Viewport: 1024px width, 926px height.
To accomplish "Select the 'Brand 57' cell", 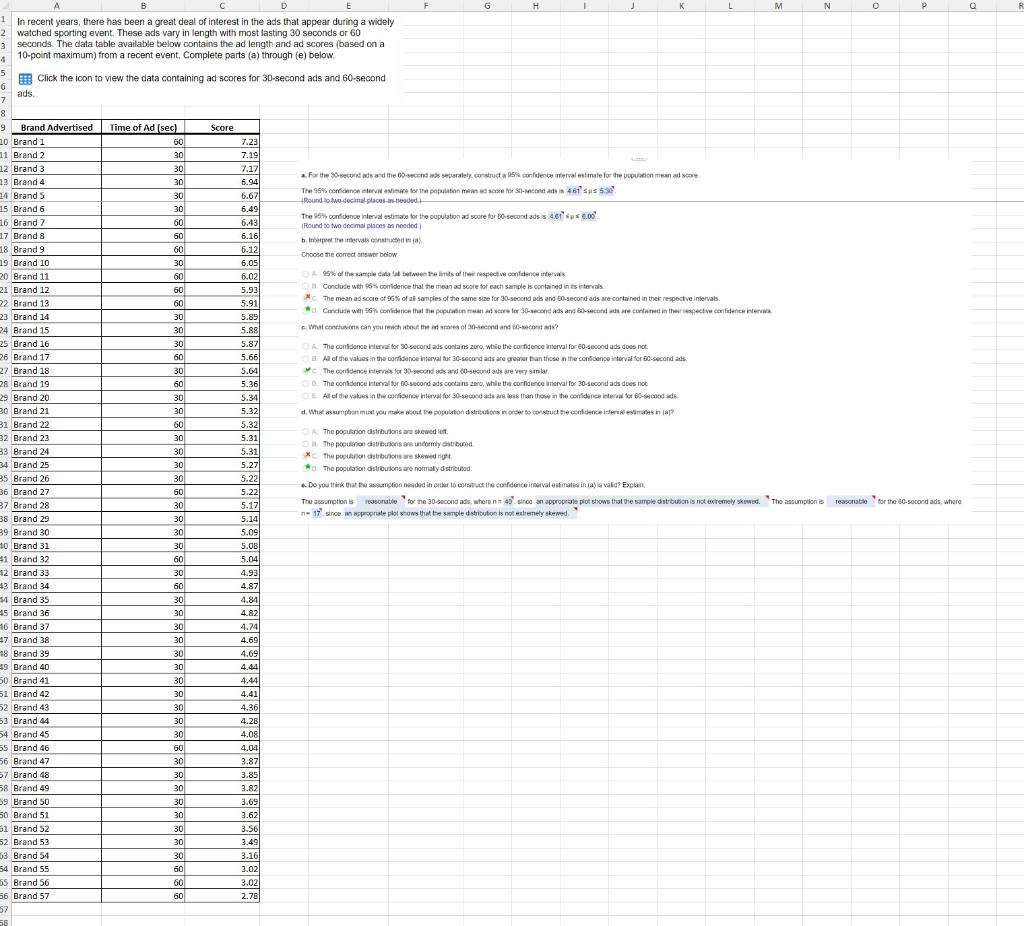I will tap(57, 896).
